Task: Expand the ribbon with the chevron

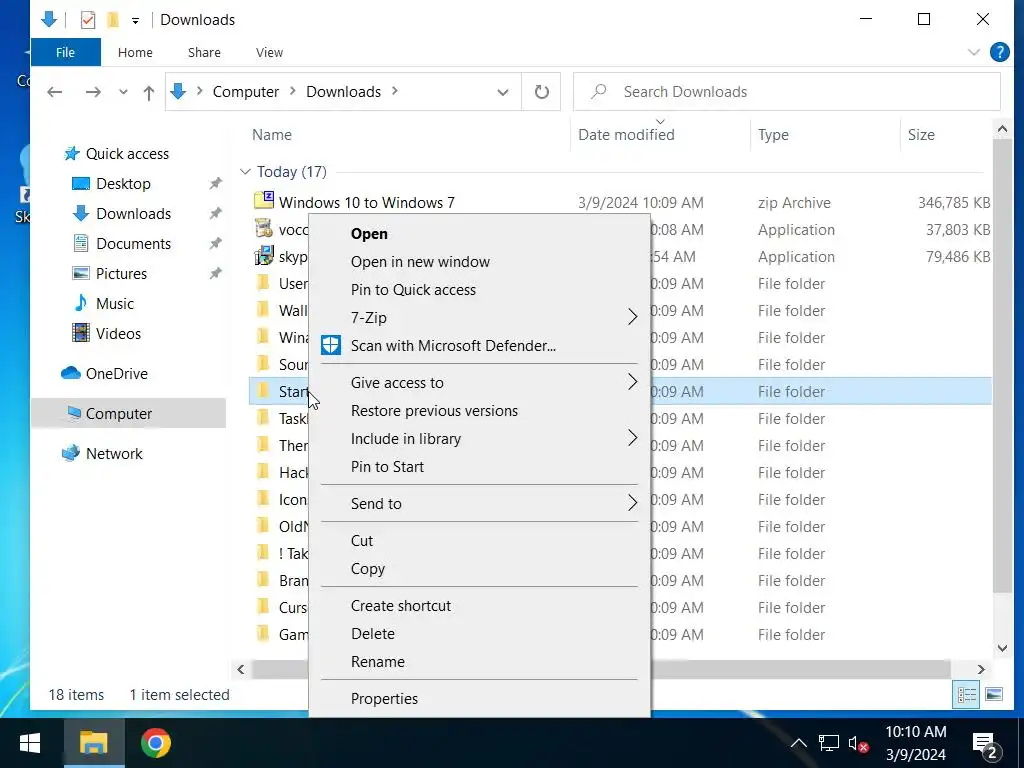Action: 974,52
